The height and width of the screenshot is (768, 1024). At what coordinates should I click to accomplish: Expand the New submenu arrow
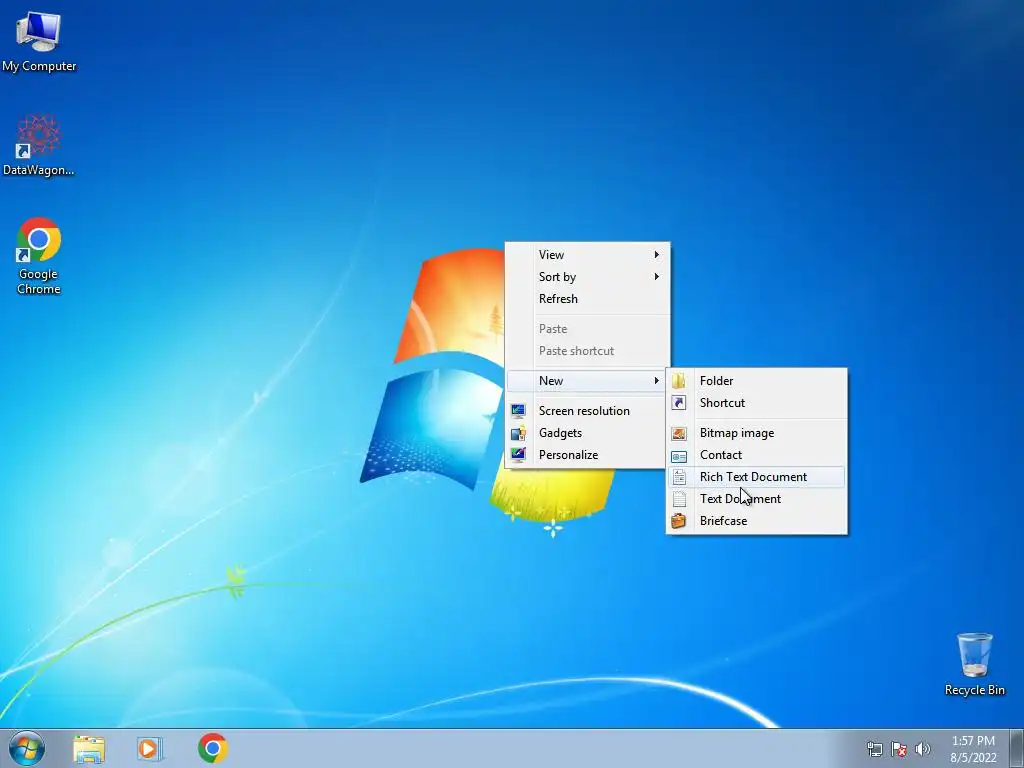(656, 381)
